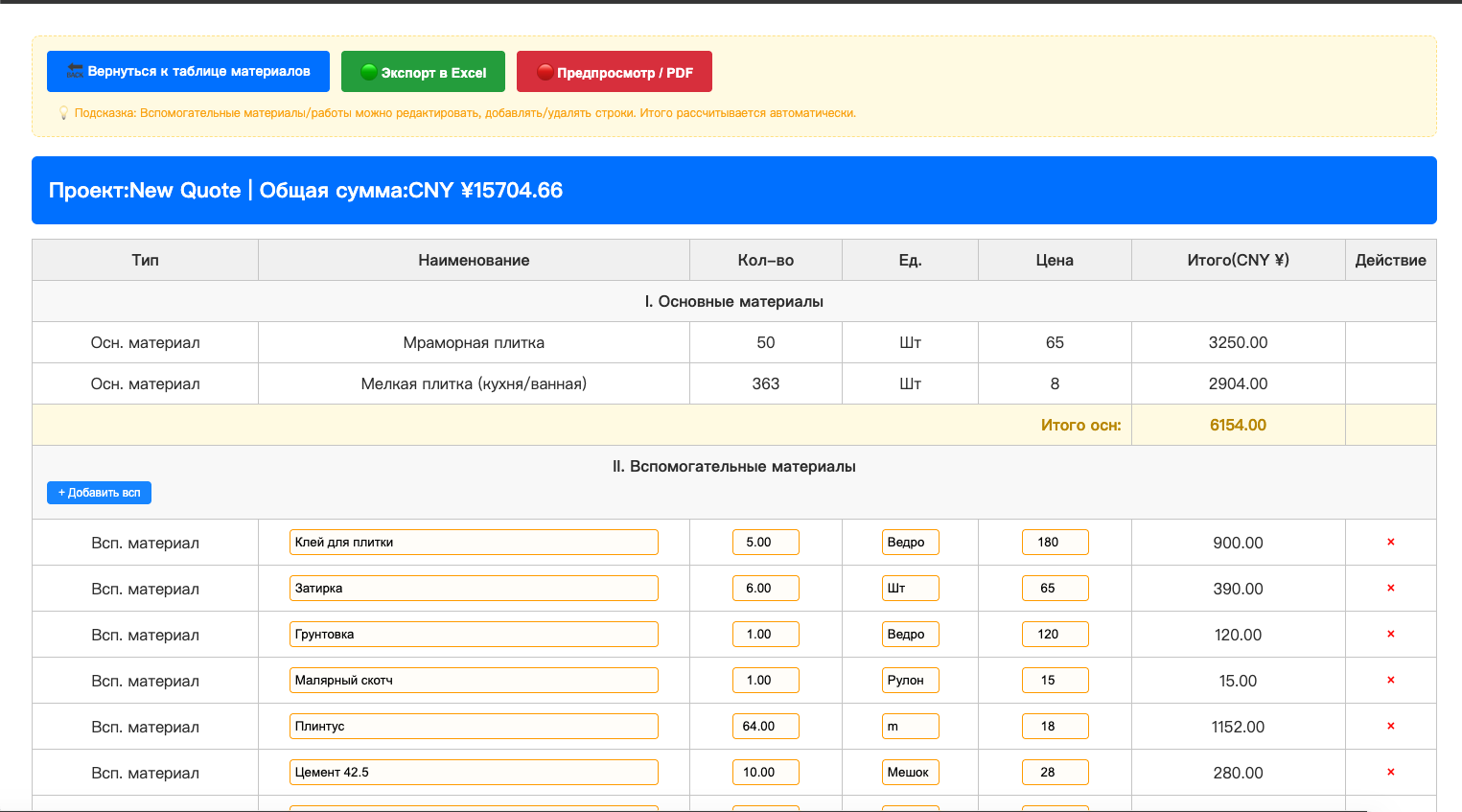Click the II. Вспомогательные материалы section title
The width and height of the screenshot is (1462, 812).
(734, 467)
